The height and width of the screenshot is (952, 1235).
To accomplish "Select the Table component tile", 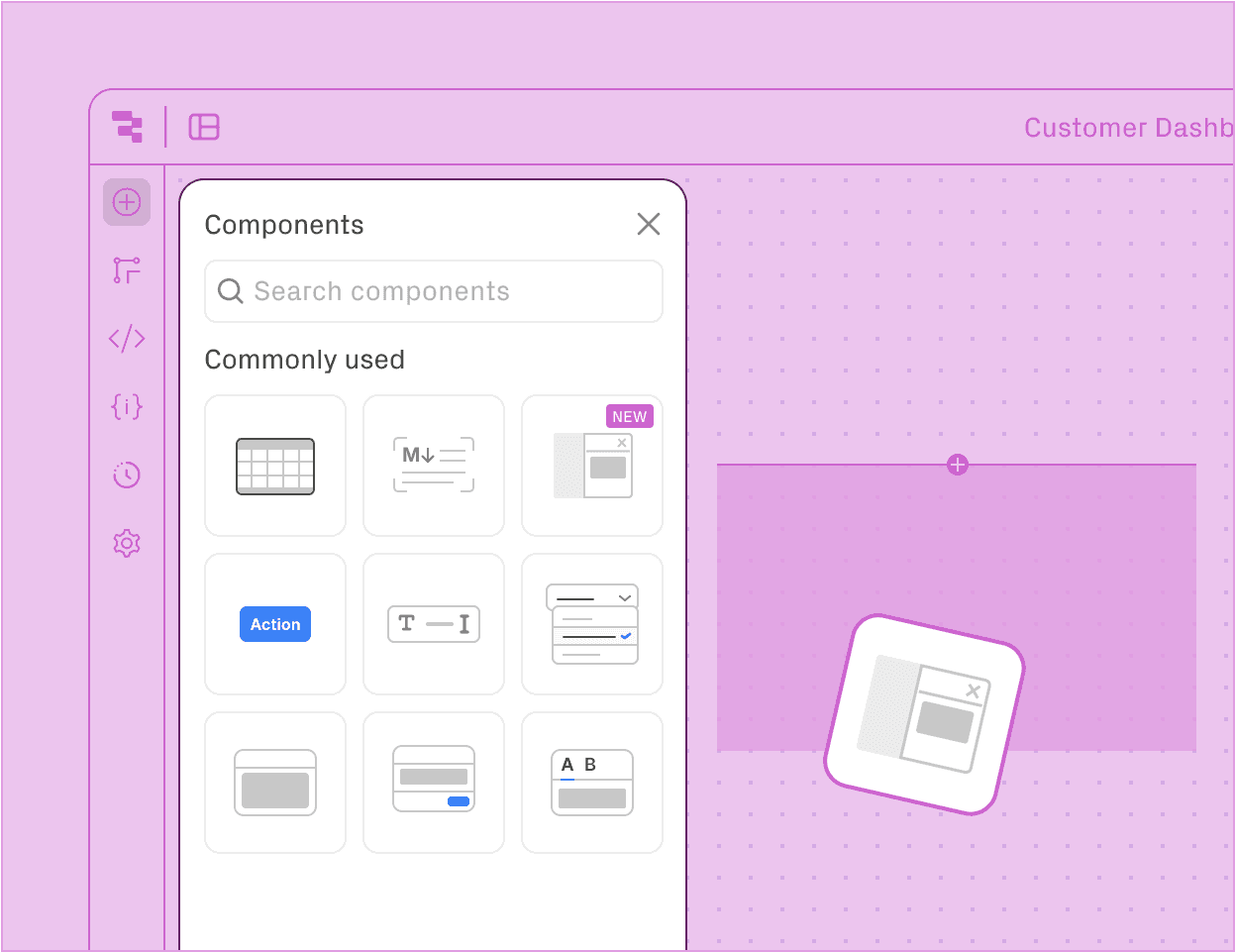I will point(274,466).
